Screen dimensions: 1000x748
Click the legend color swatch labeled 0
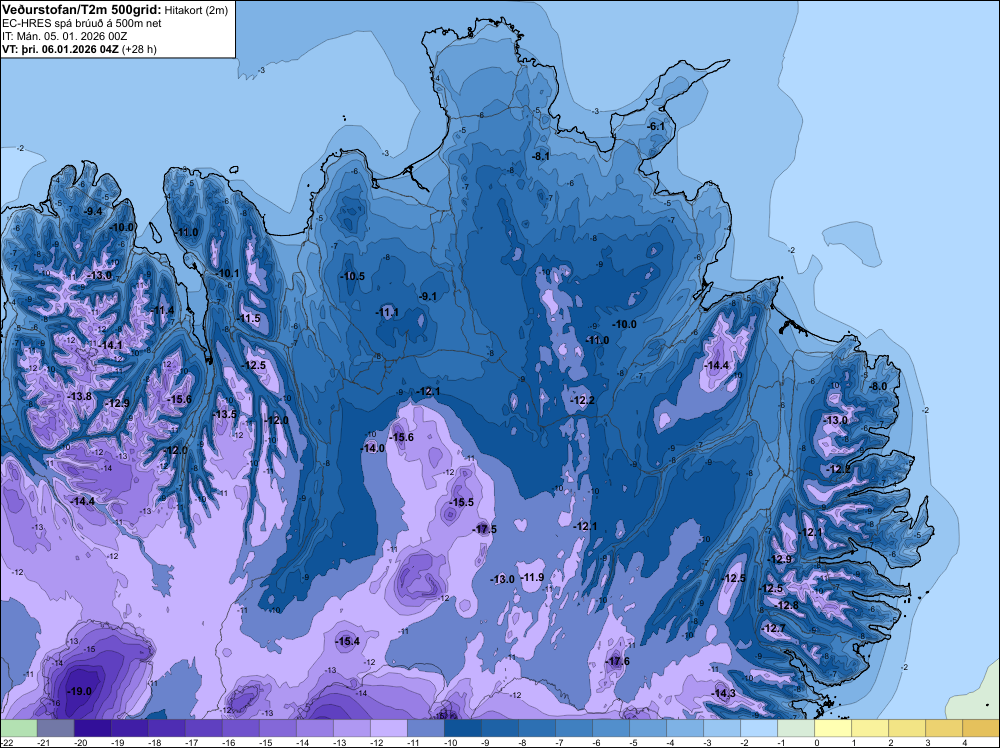832,728
